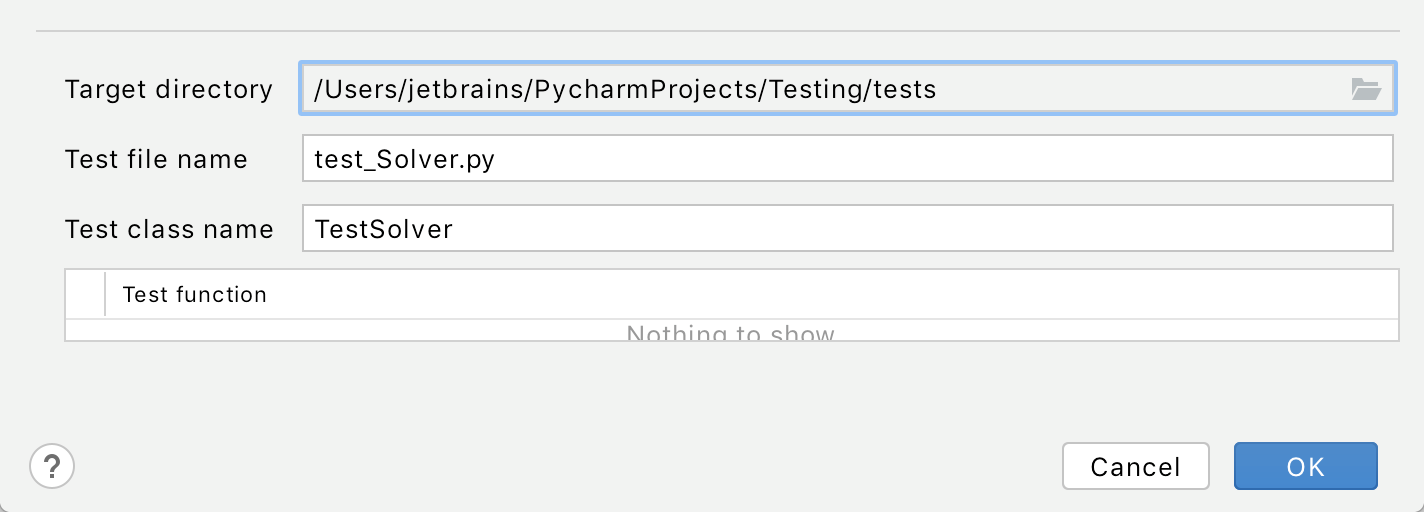Screen dimensions: 1424x512
Task: Click the divider left of Test function header
Action: click(x=105, y=294)
